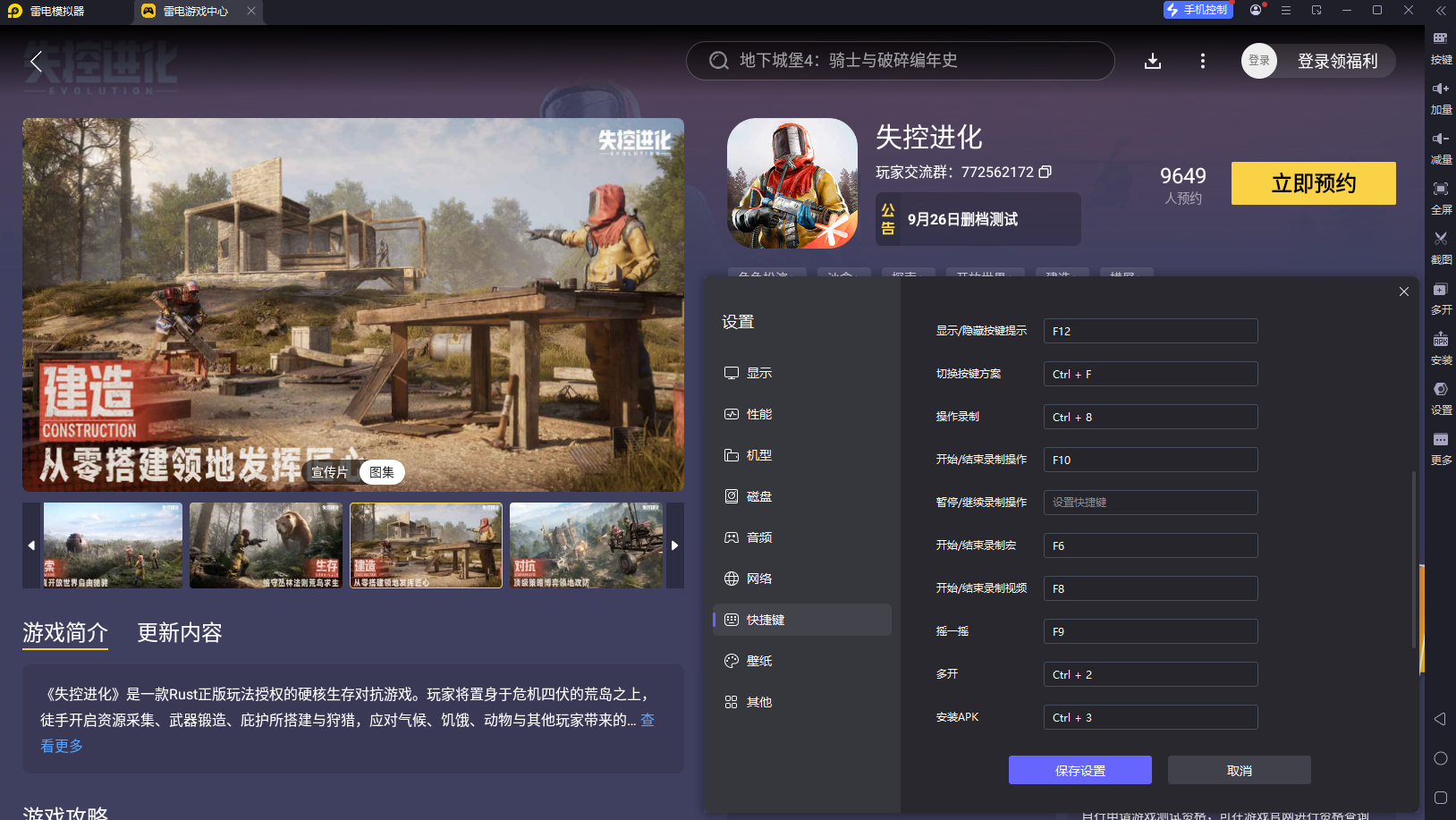Show more tools via 更多 sidebar icon
The image size is (1456, 820).
pos(1441,448)
